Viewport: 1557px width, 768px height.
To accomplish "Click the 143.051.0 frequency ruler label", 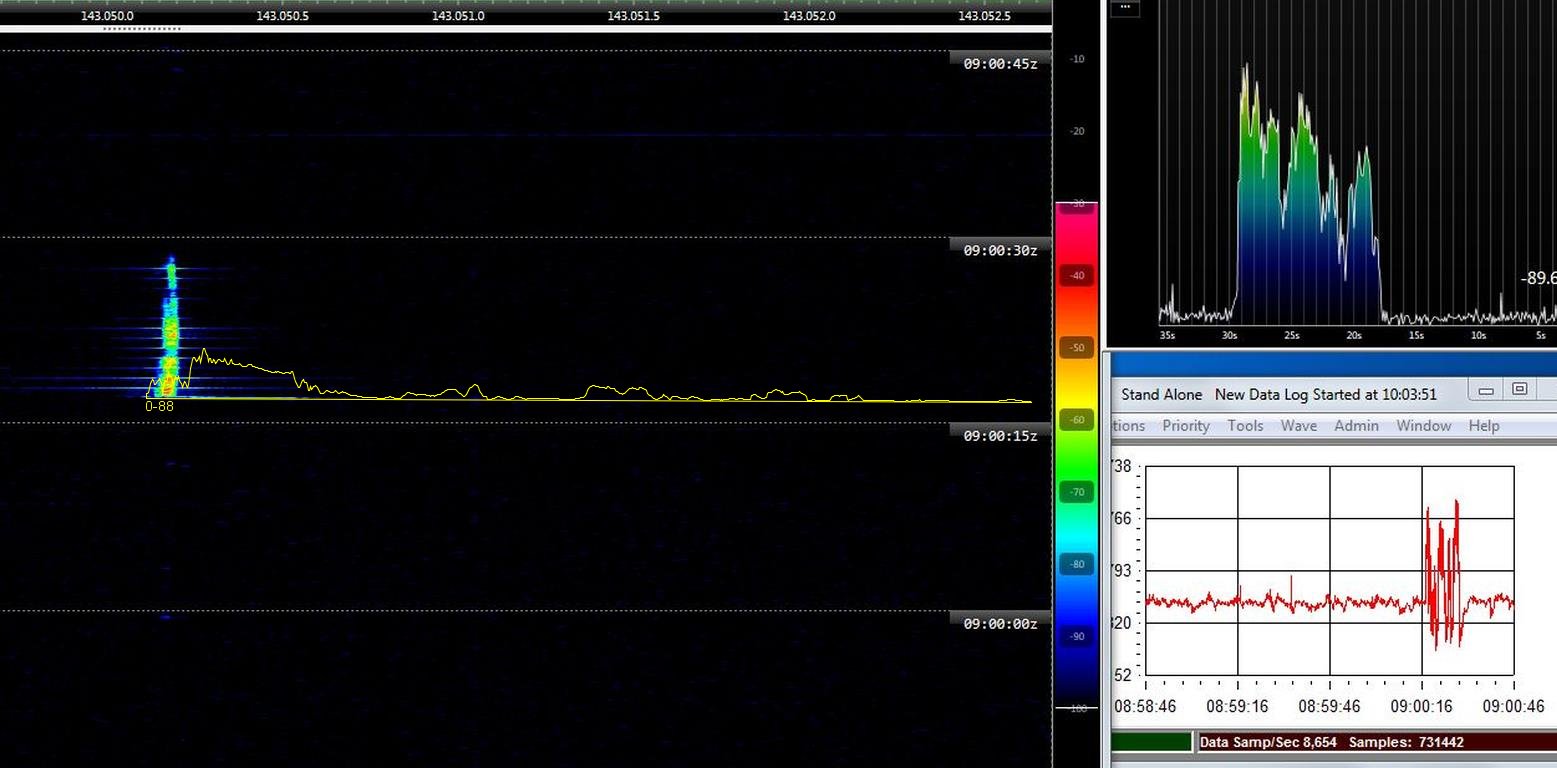I will point(458,16).
